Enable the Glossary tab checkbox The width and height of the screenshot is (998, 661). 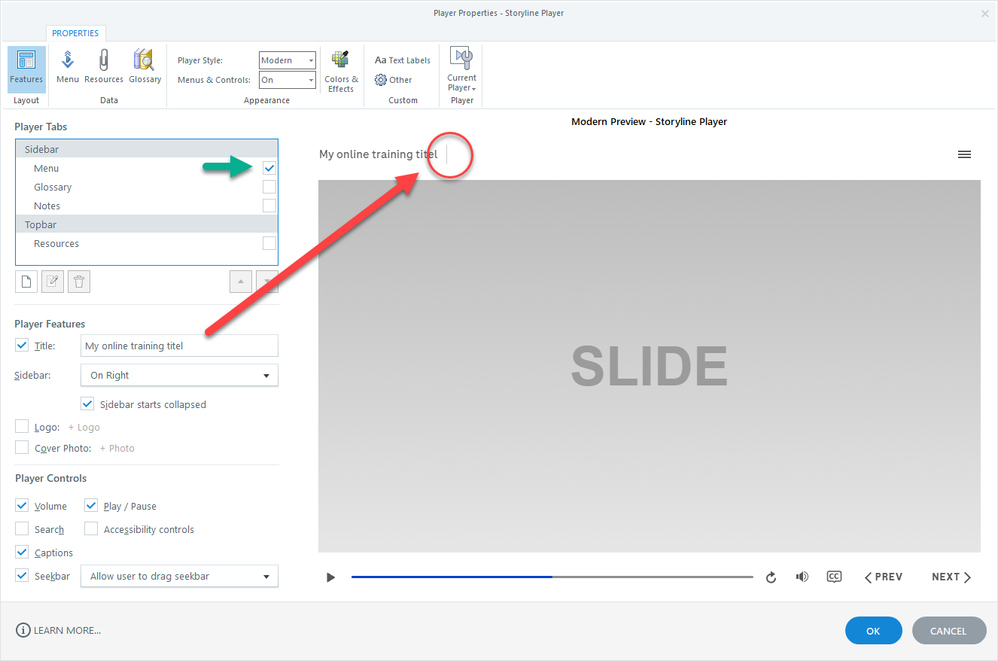tap(269, 187)
